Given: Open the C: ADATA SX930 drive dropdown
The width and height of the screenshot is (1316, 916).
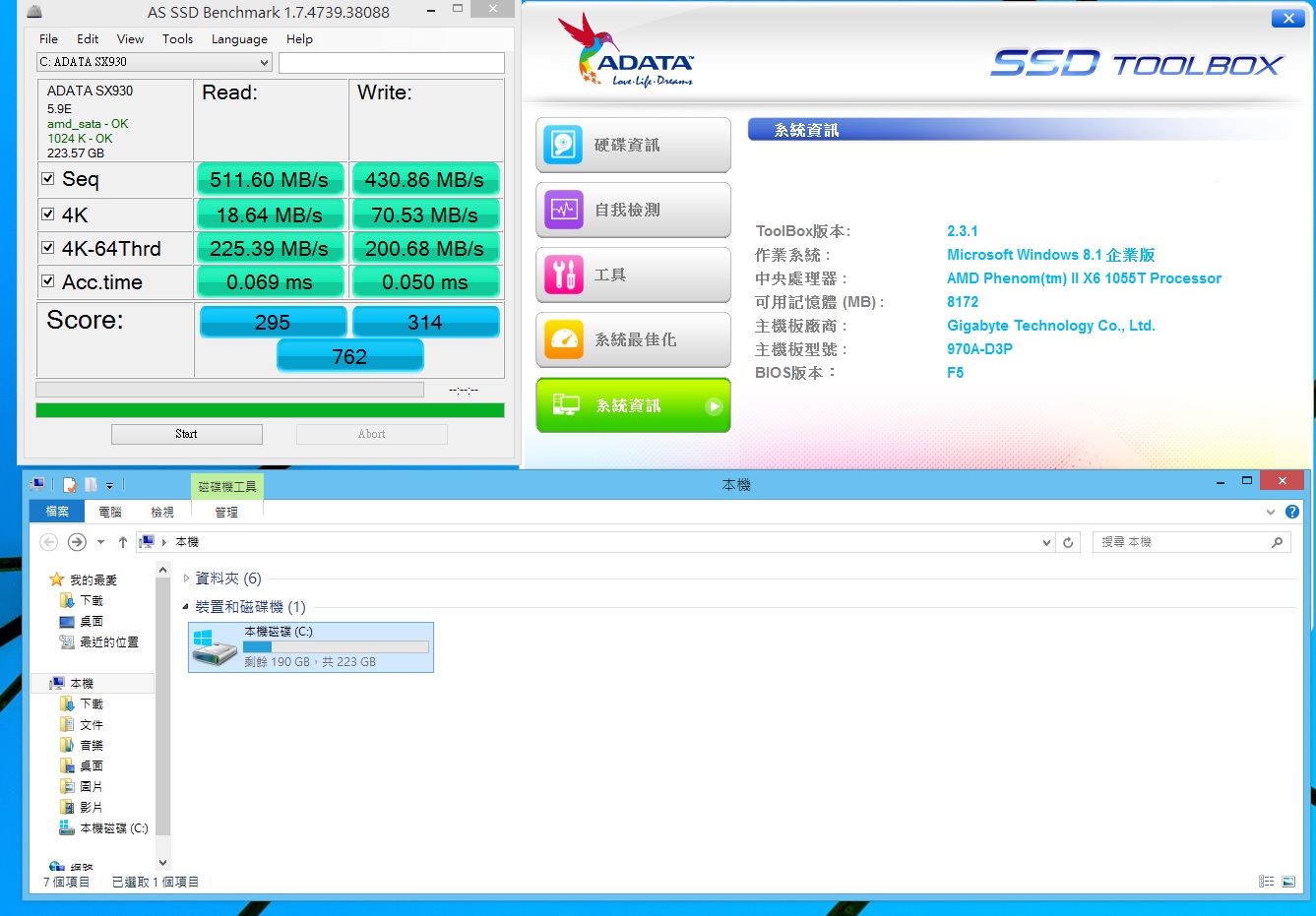Looking at the screenshot, I should pyautogui.click(x=155, y=62).
